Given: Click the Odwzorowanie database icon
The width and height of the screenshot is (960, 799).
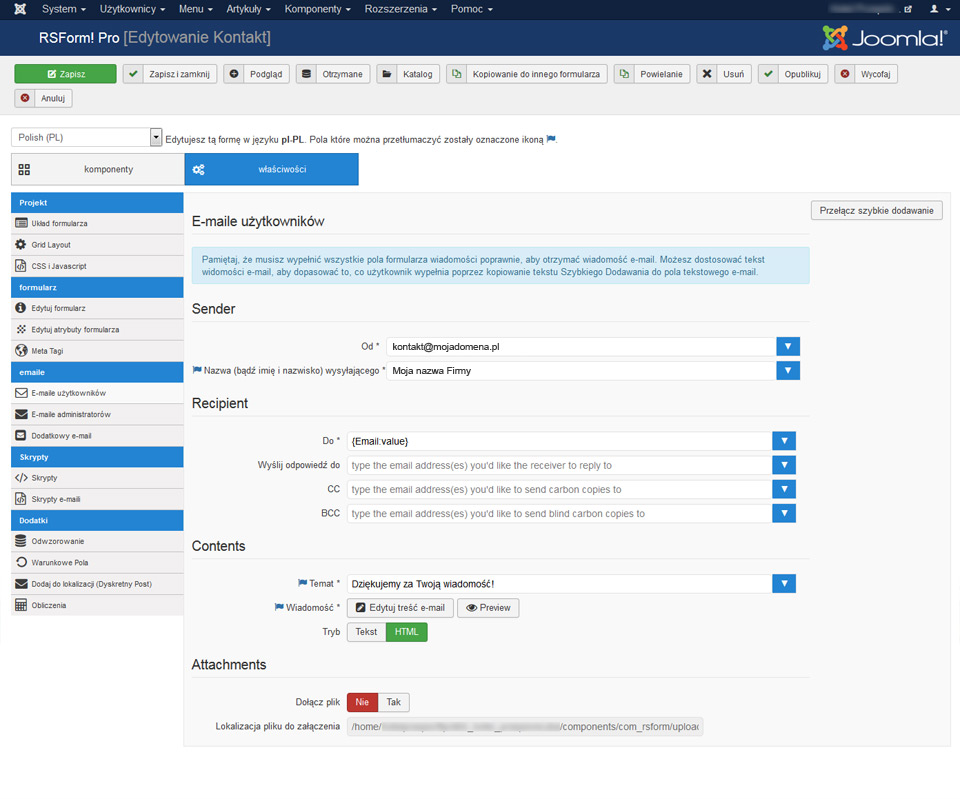Looking at the screenshot, I should tap(21, 541).
